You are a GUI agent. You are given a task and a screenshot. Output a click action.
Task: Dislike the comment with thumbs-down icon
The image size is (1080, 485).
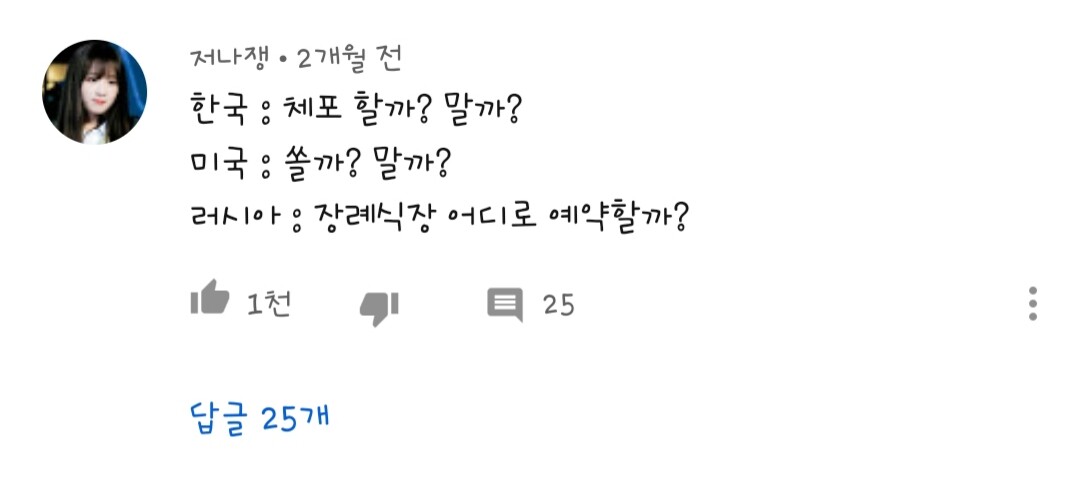point(379,306)
